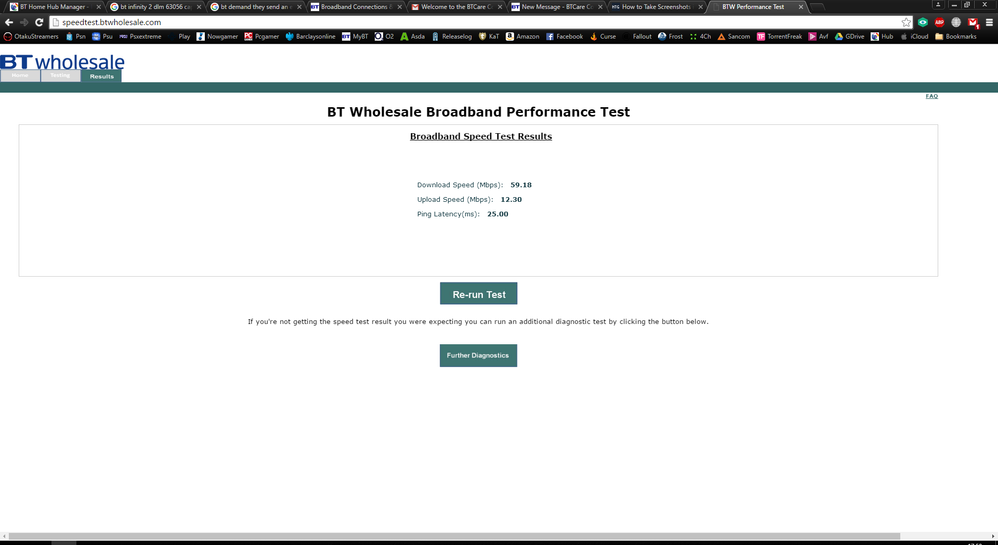998x545 pixels.
Task: Open the Barclaysonline bookmark
Action: coord(311,37)
